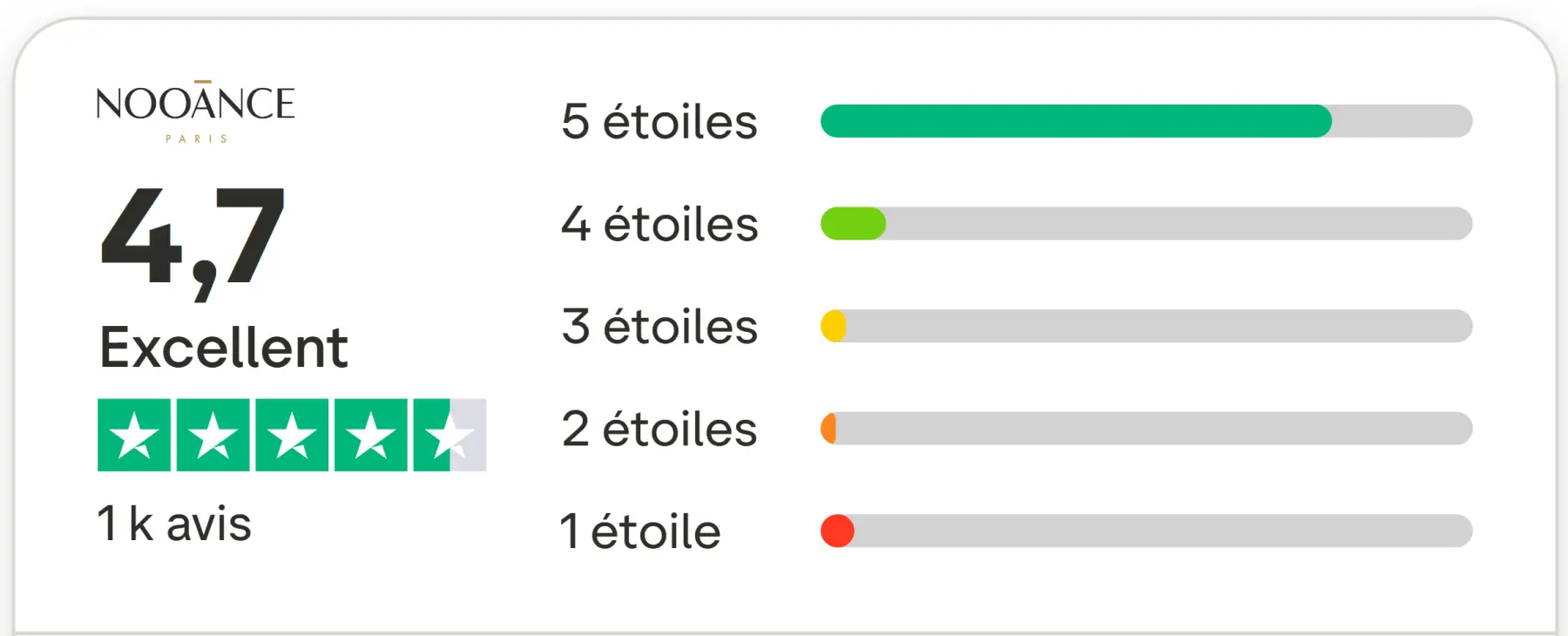The image size is (1568, 636).
Task: Select the 2 étoiles filter label
Action: click(x=659, y=429)
